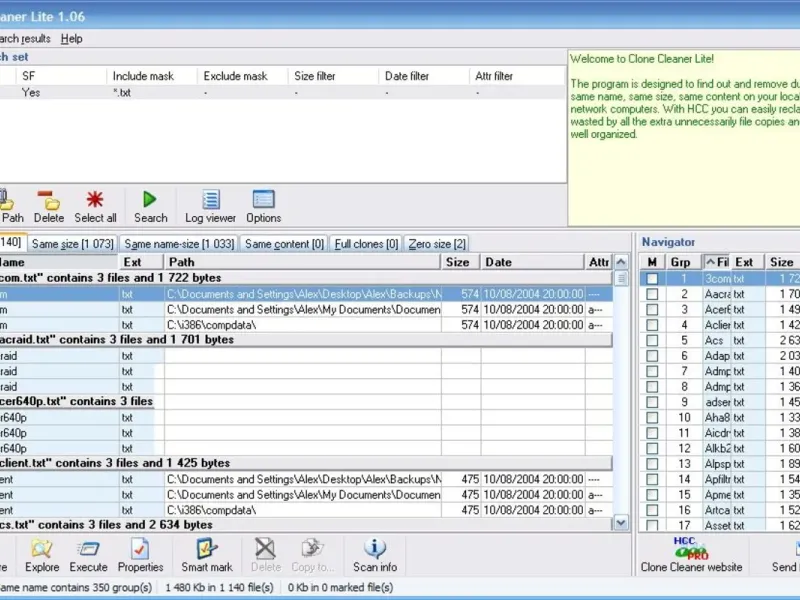
Task: Select Navigator row 4 Aclier
Action: click(719, 325)
